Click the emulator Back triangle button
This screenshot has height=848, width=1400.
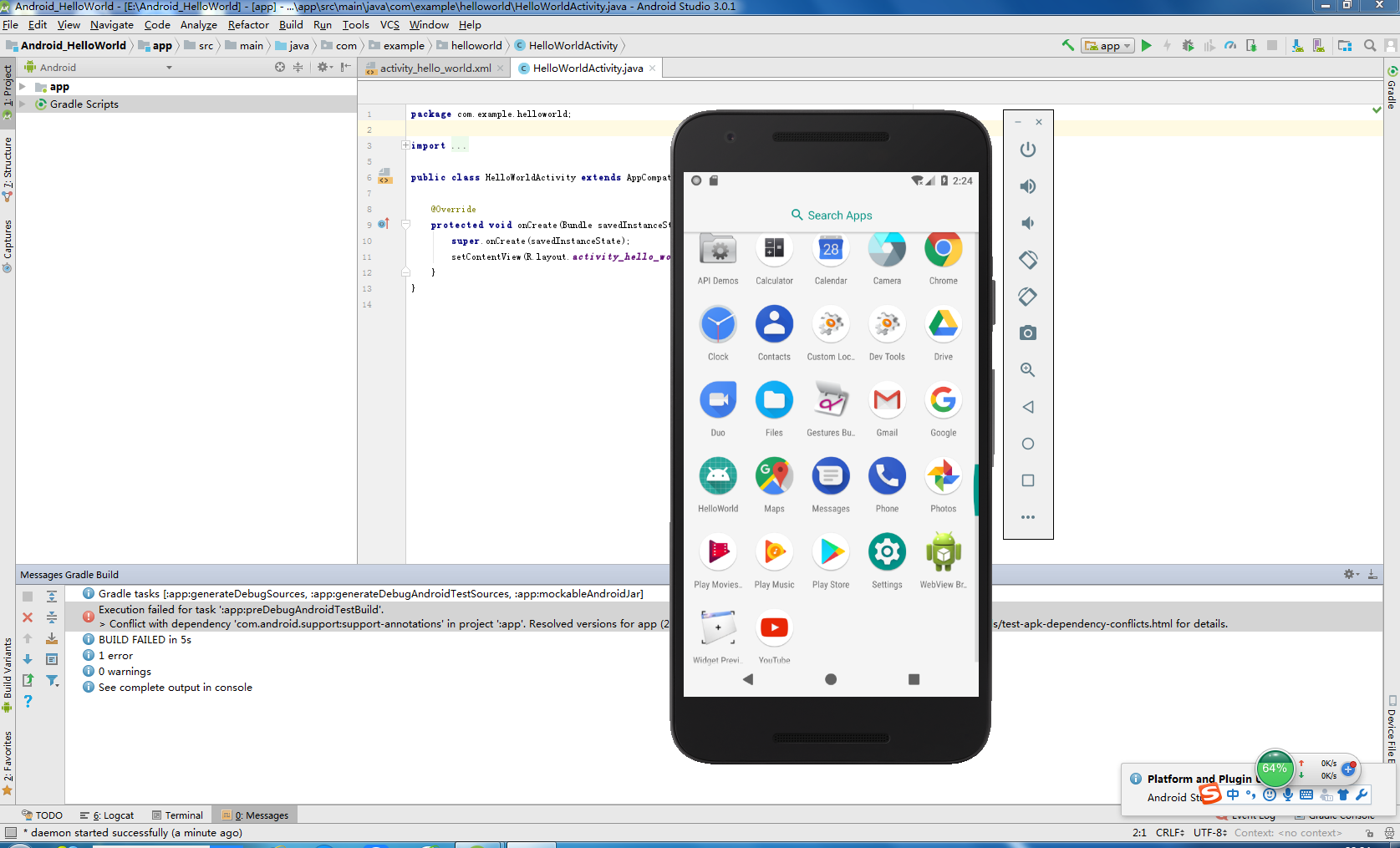point(1028,407)
